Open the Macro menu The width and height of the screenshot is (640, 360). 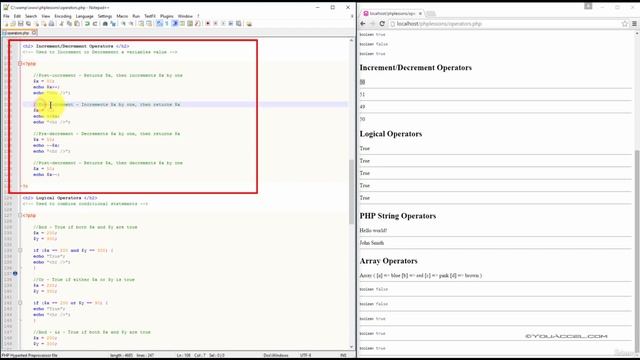click(122, 16)
